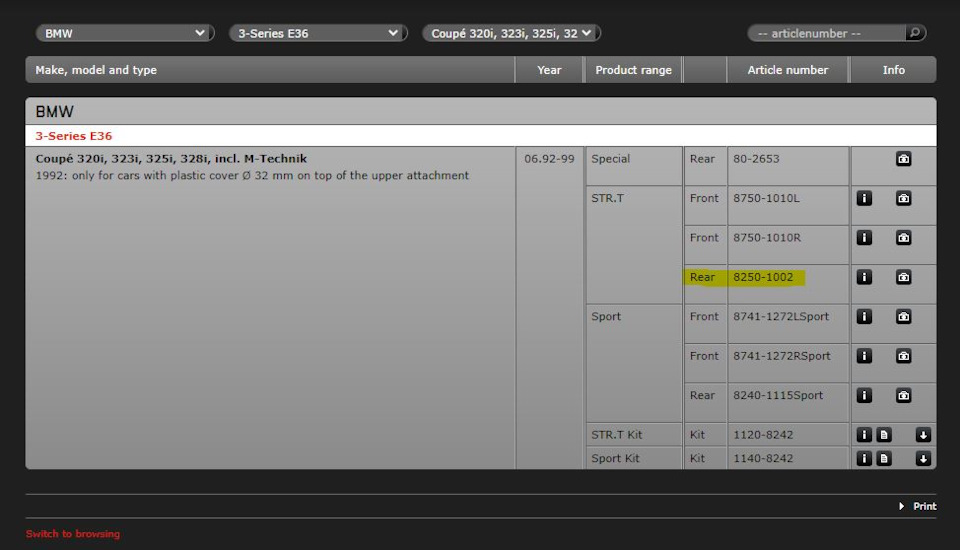The image size is (960, 550).
Task: Open document for kit 1140-8242
Action: tap(883, 458)
